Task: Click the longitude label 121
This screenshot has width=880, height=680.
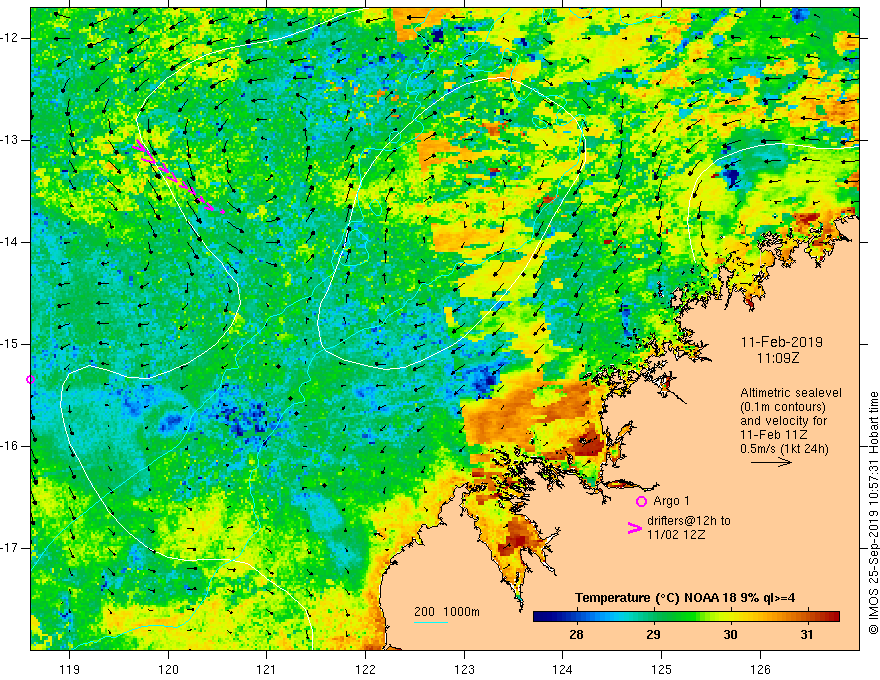Action: click(x=267, y=669)
